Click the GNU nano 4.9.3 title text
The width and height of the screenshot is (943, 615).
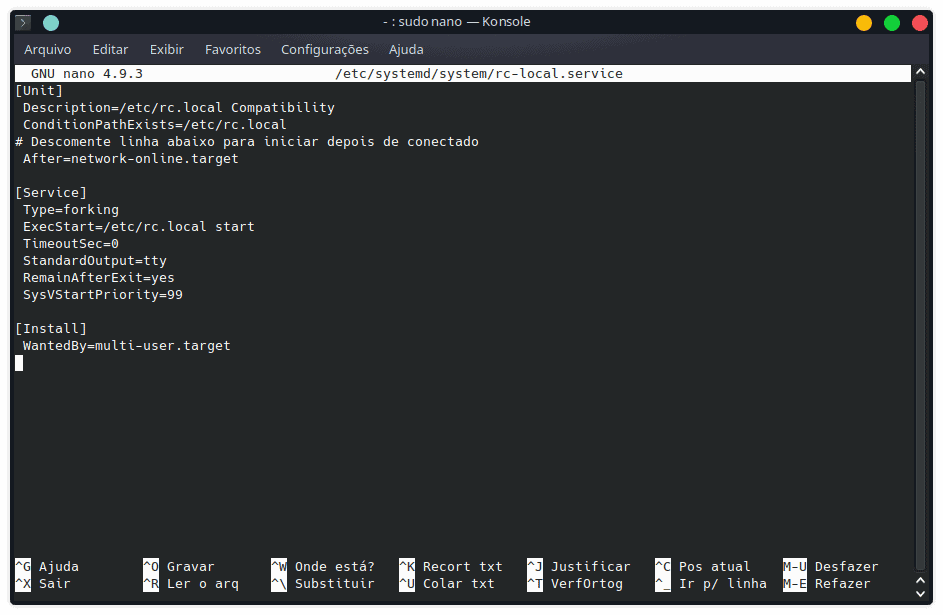[87, 73]
